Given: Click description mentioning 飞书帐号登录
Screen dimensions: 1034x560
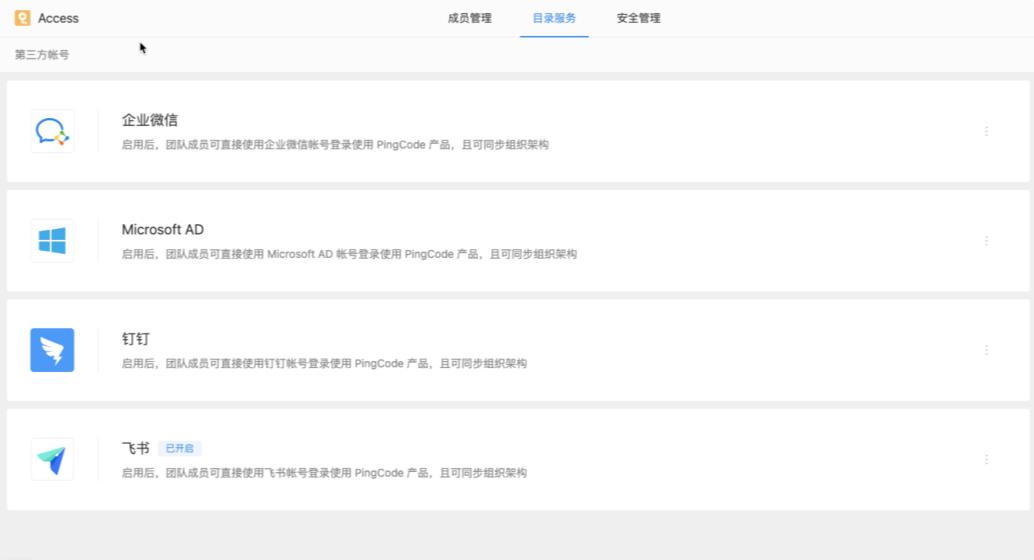Looking at the screenshot, I should coord(324,473).
